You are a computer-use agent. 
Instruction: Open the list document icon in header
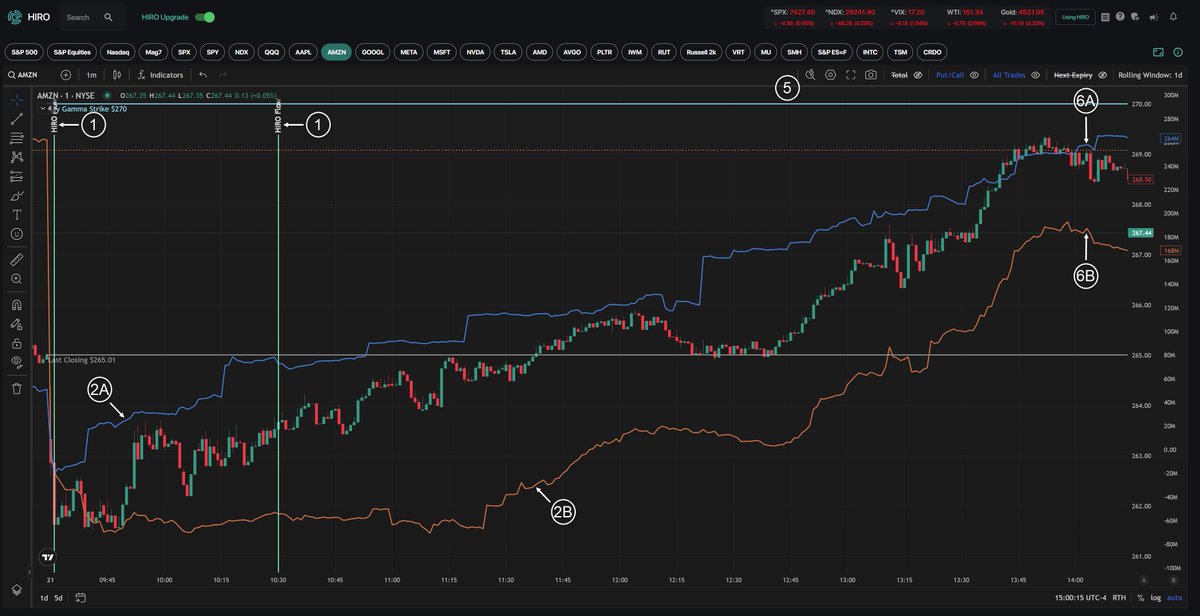[1106, 17]
